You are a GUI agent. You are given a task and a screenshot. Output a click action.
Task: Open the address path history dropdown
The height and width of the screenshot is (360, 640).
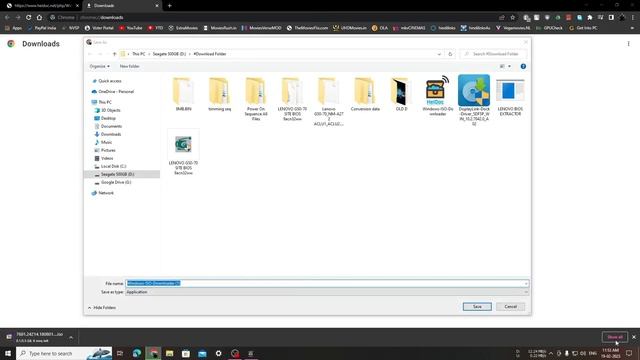[439, 54]
